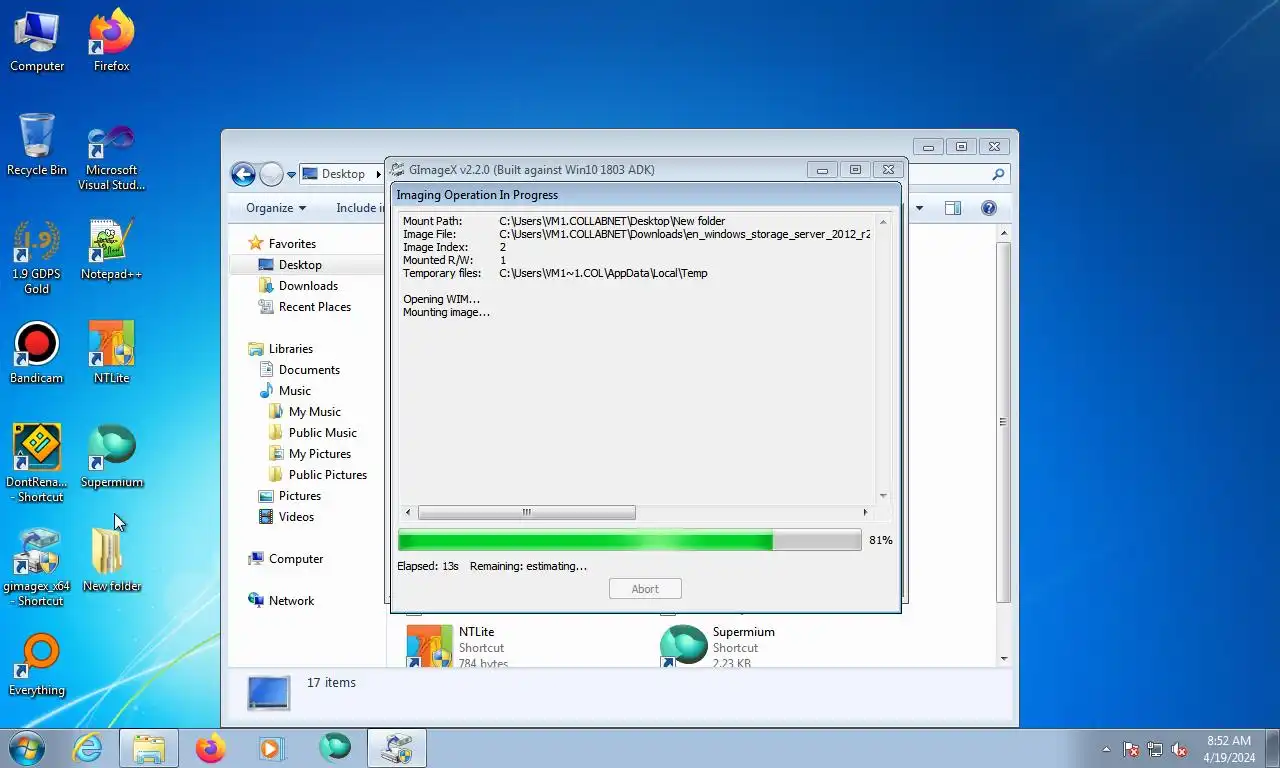Viewport: 1280px width, 768px height.
Task: Open the Computer desktop icon
Action: (37, 42)
